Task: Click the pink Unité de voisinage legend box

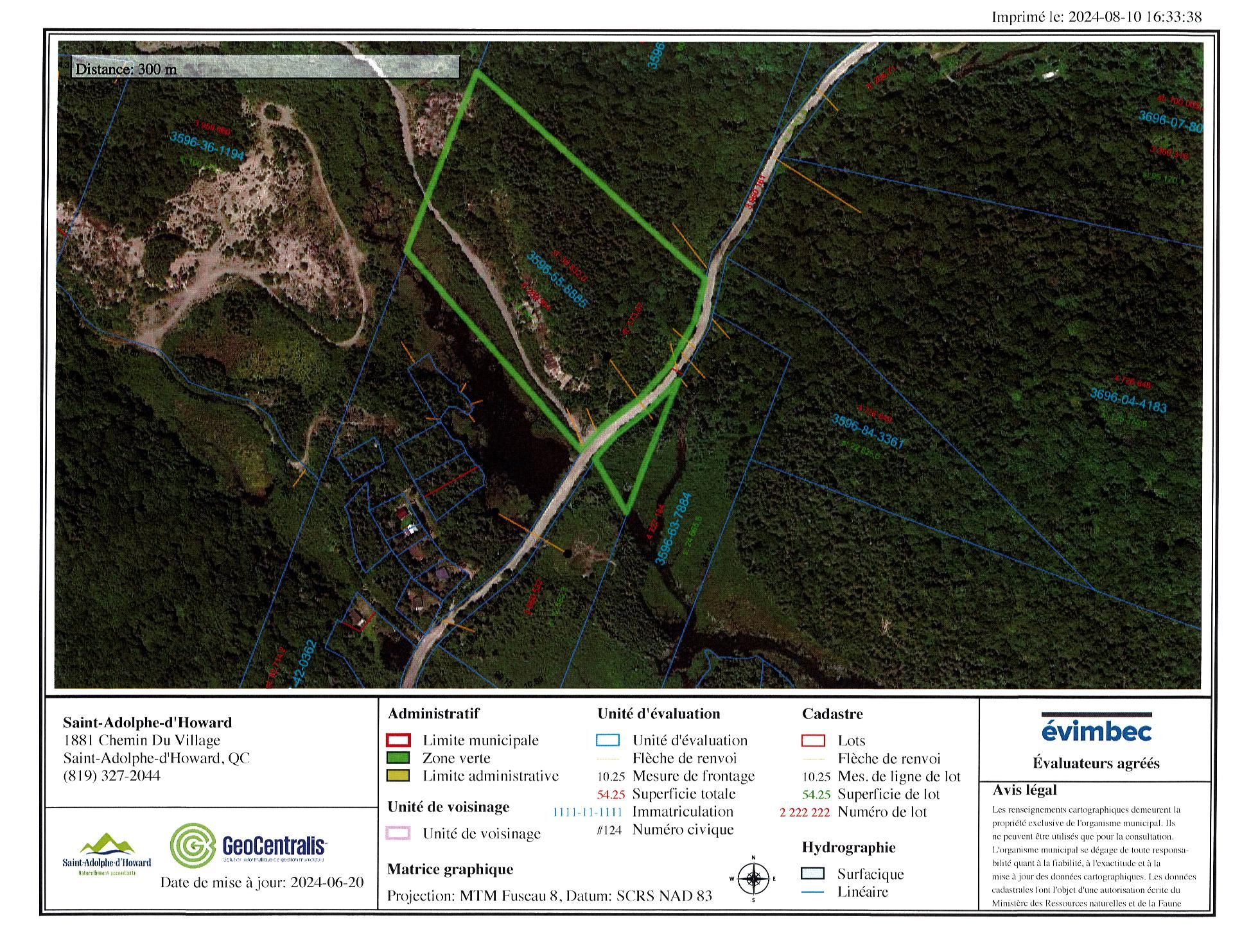Action: [398, 833]
